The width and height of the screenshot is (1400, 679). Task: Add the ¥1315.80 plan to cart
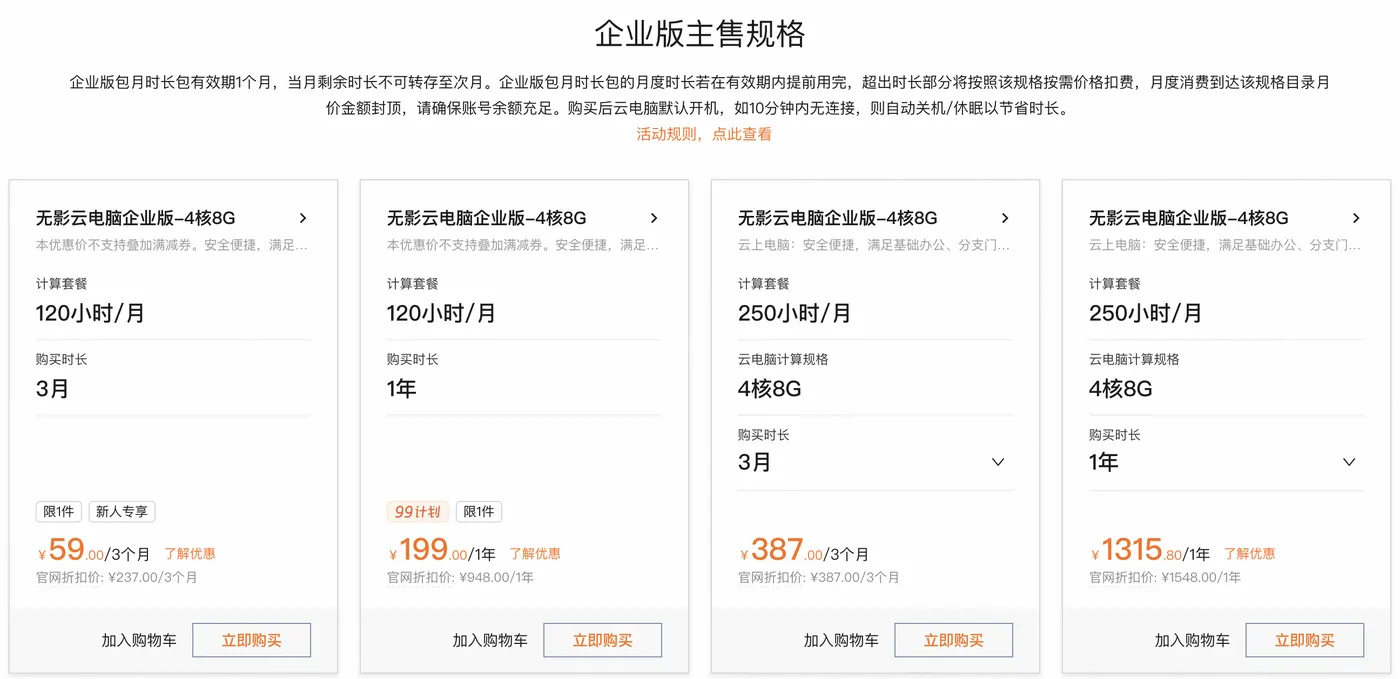tap(1192, 640)
